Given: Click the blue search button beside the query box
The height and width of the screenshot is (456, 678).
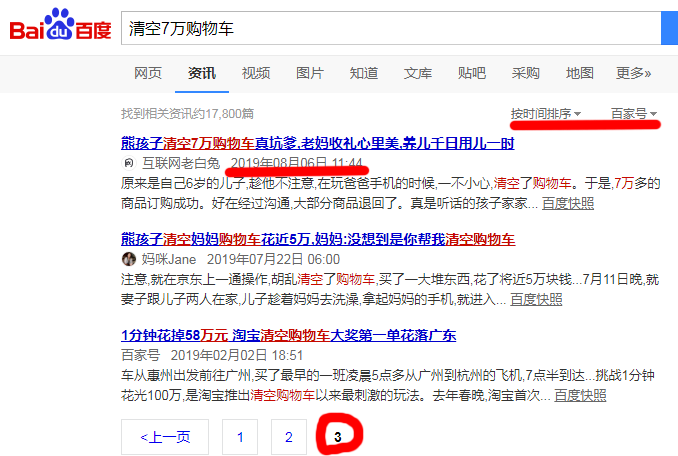Looking at the screenshot, I should click(669, 28).
